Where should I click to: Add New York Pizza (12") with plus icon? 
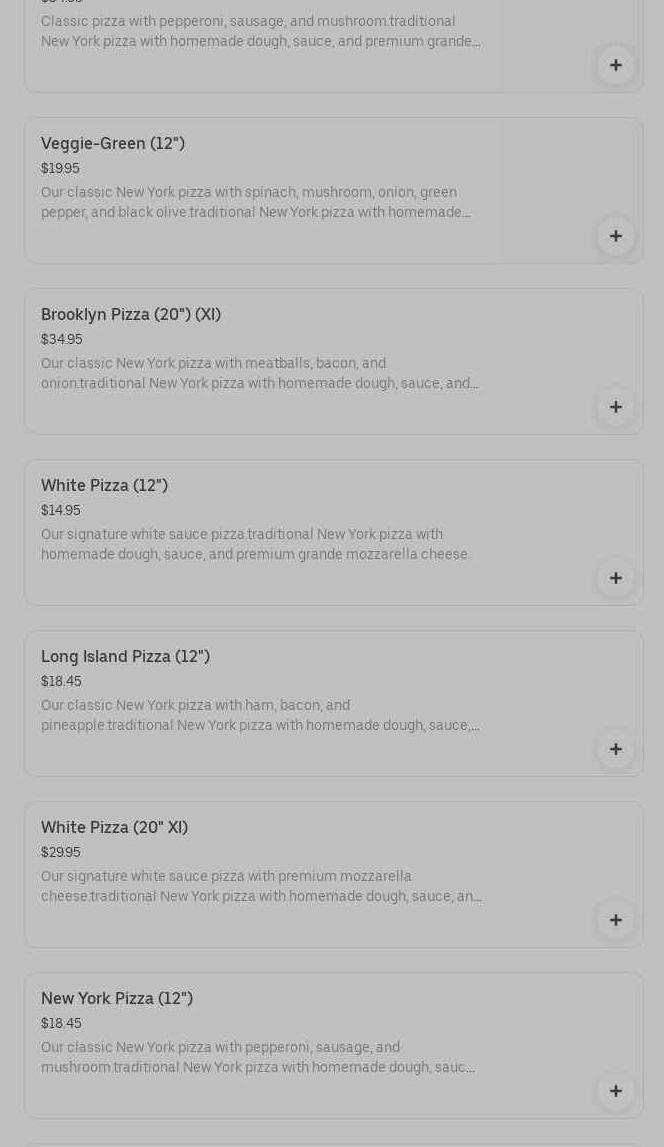615,1091
